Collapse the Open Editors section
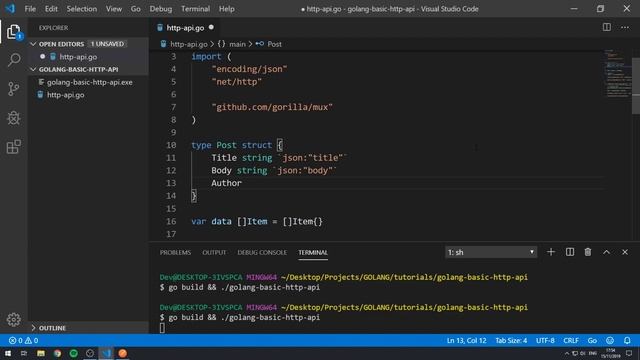Viewport: 640px width, 360px height. pyautogui.click(x=33, y=44)
